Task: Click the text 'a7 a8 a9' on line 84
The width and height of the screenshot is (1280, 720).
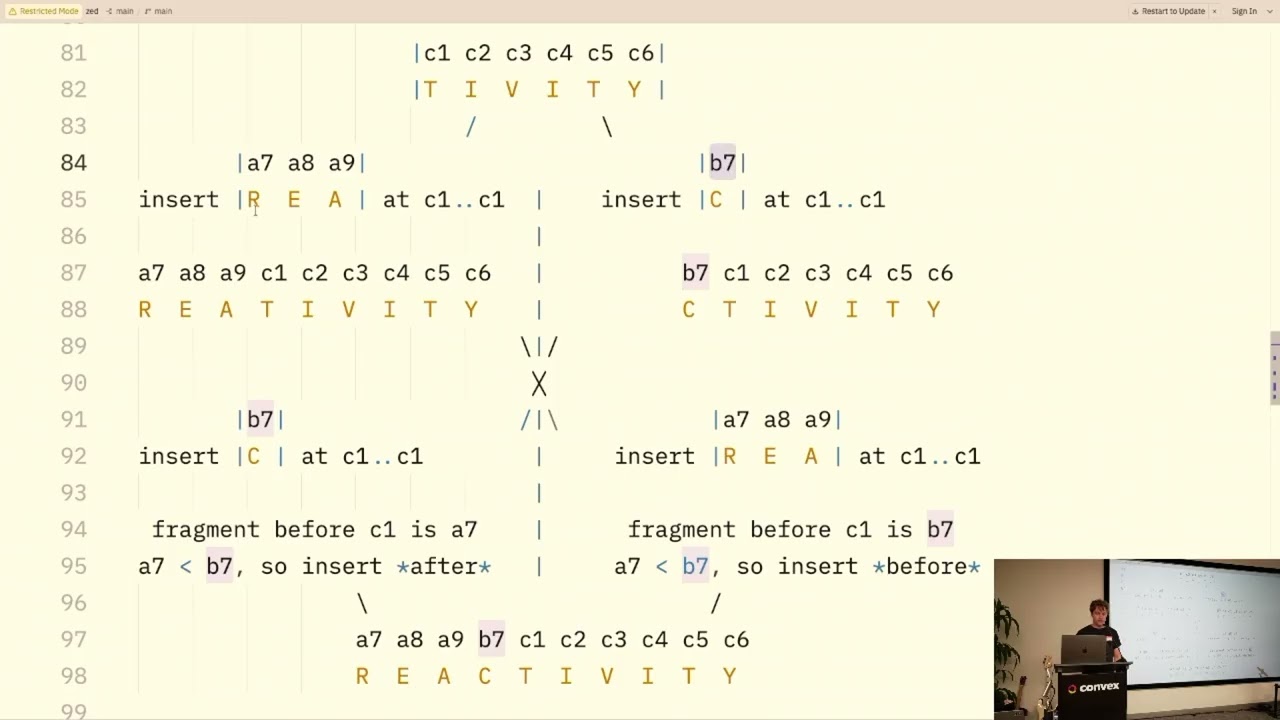Action: point(301,163)
